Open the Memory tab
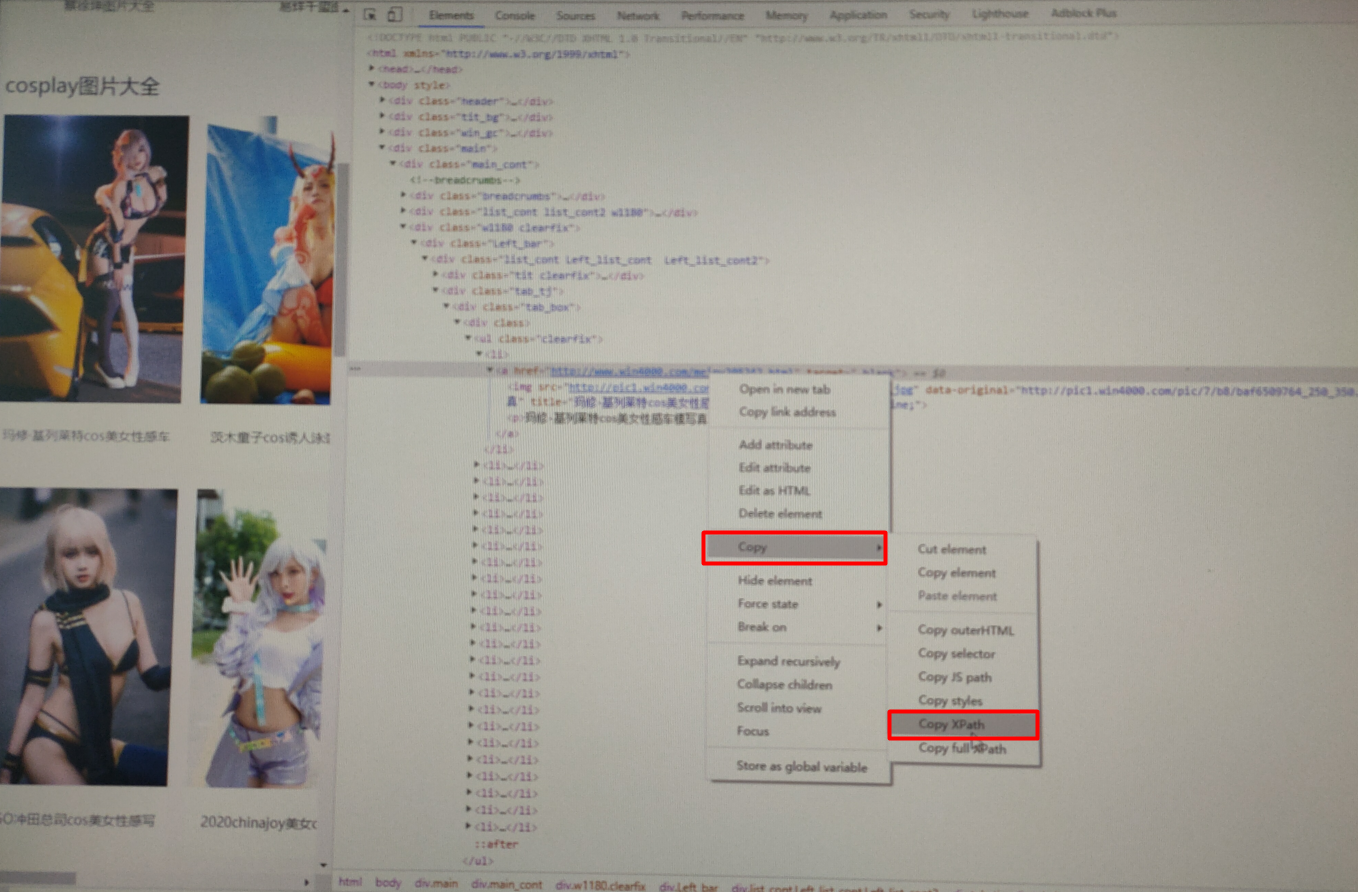This screenshot has height=892, width=1358. (x=786, y=15)
